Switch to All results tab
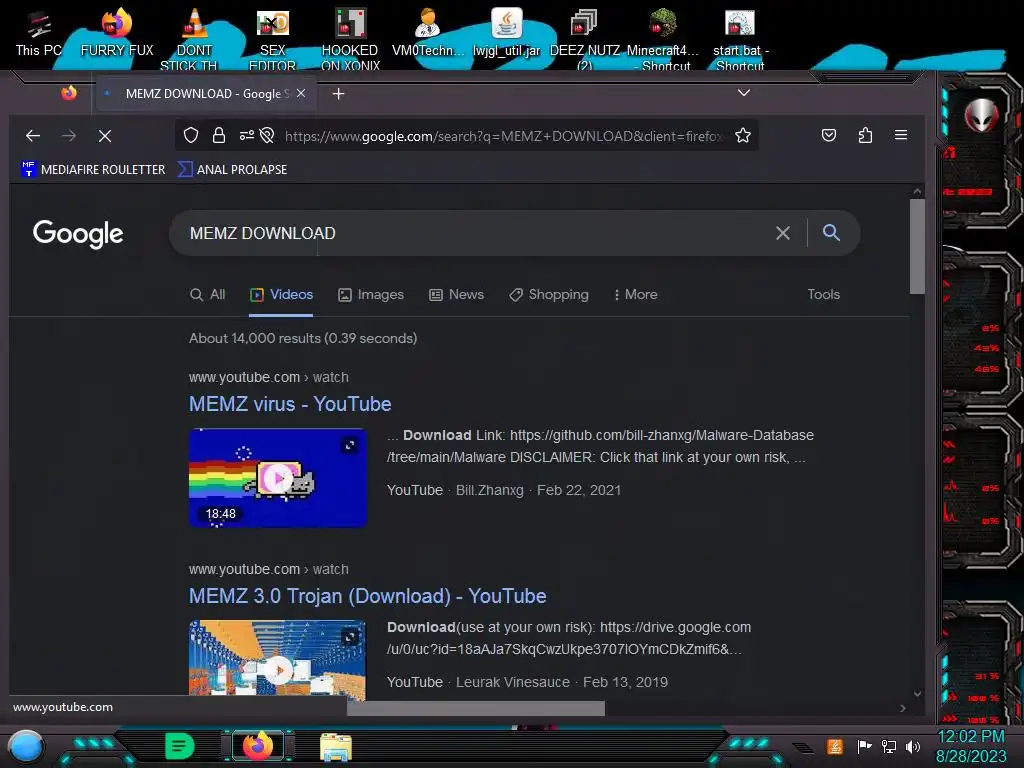Image resolution: width=1024 pixels, height=768 pixels. point(208,295)
